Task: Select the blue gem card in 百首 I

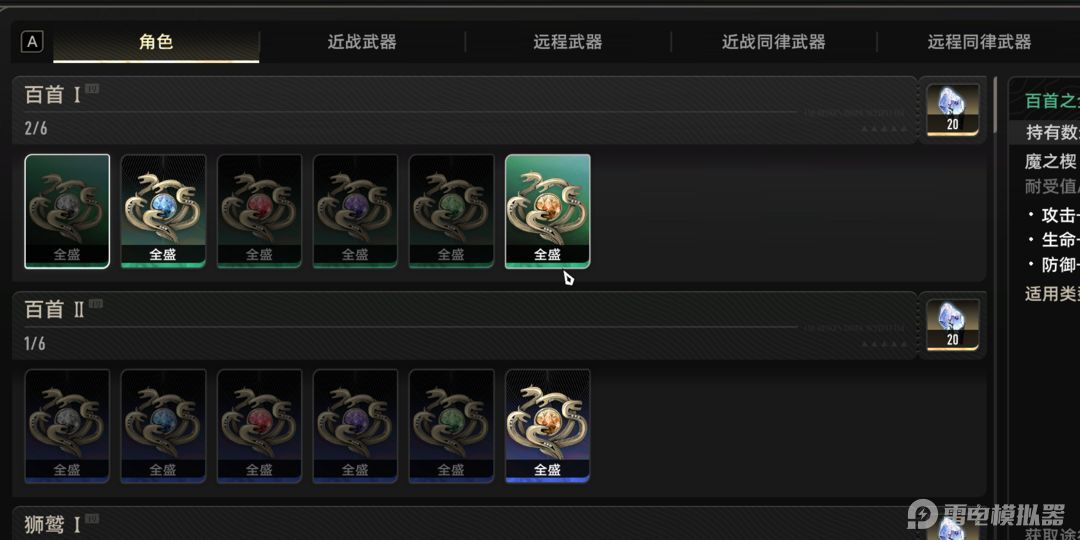Action: pos(163,211)
